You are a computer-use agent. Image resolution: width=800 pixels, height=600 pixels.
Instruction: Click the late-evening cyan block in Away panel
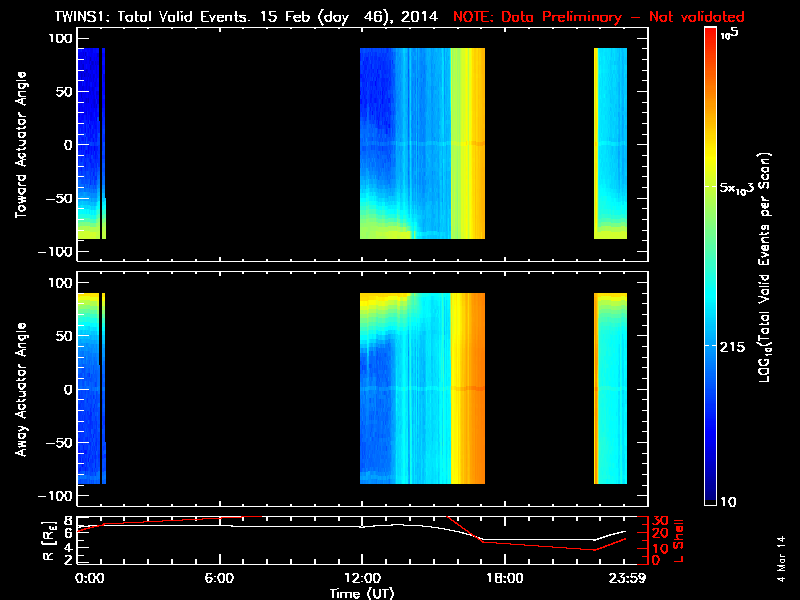611,388
